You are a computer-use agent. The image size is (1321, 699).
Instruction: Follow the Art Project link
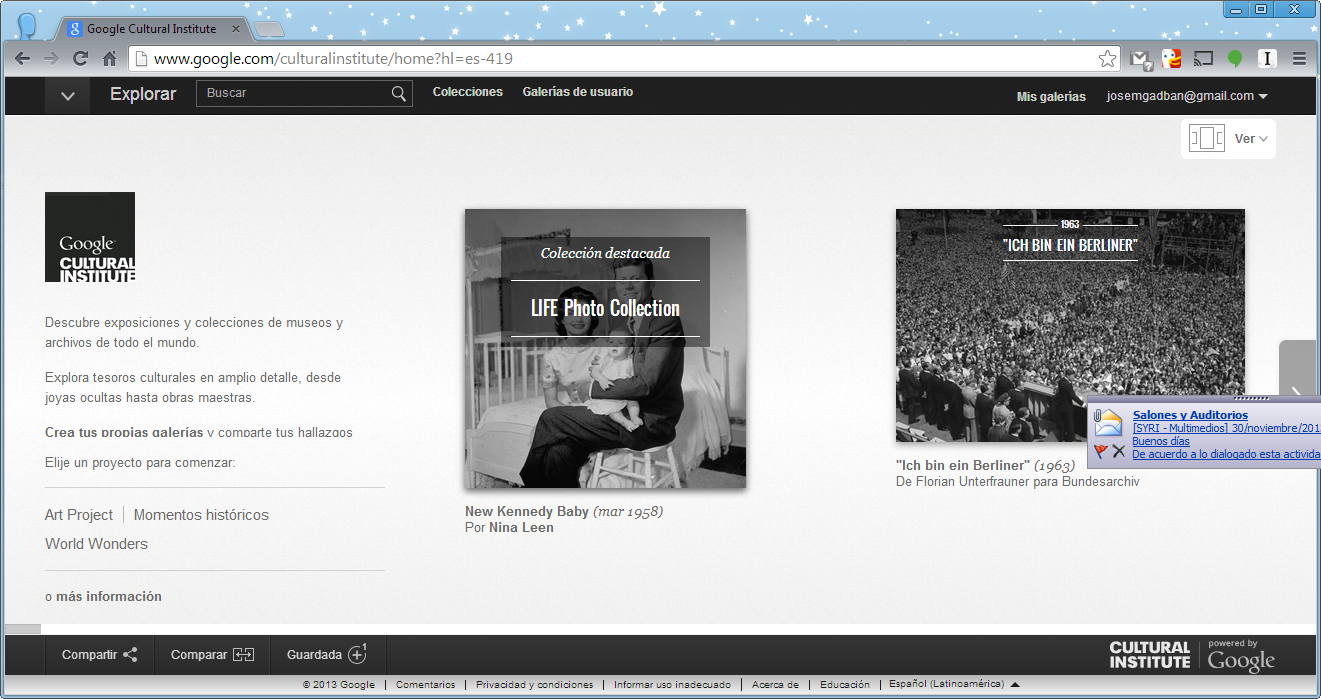[x=79, y=515]
